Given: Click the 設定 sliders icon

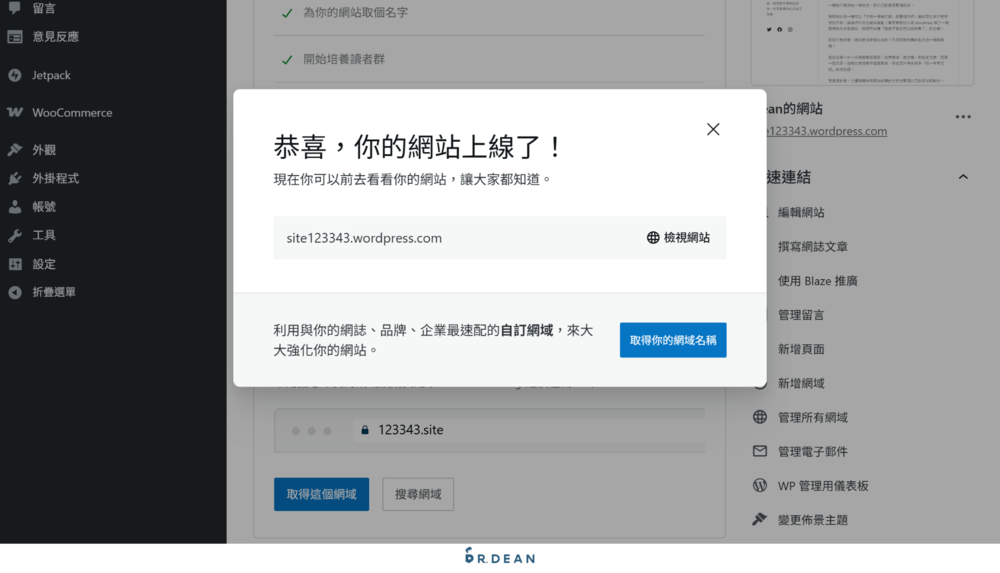Looking at the screenshot, I should click(15, 264).
